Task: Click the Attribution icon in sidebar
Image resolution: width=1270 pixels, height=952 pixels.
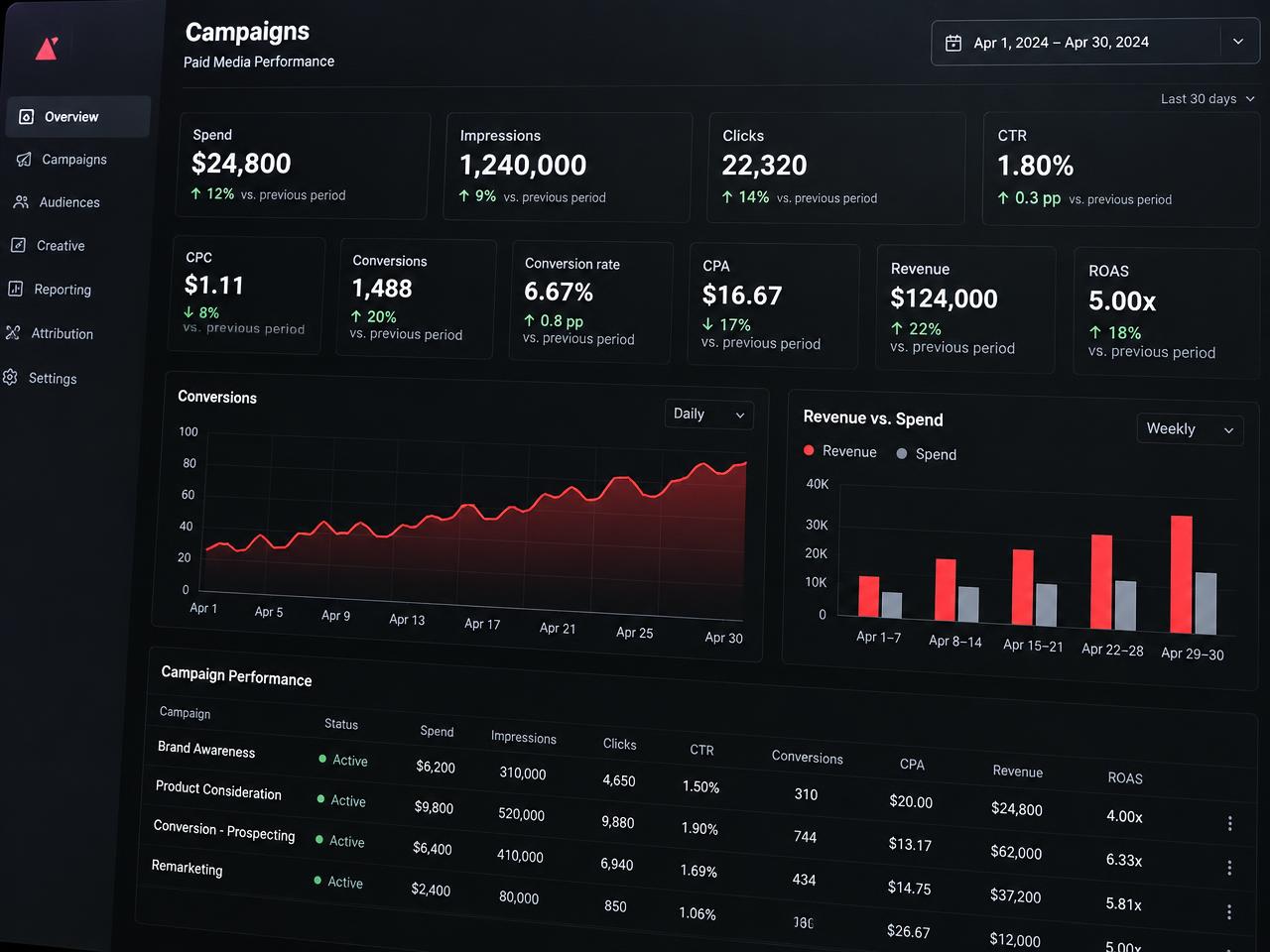Action: (12, 333)
